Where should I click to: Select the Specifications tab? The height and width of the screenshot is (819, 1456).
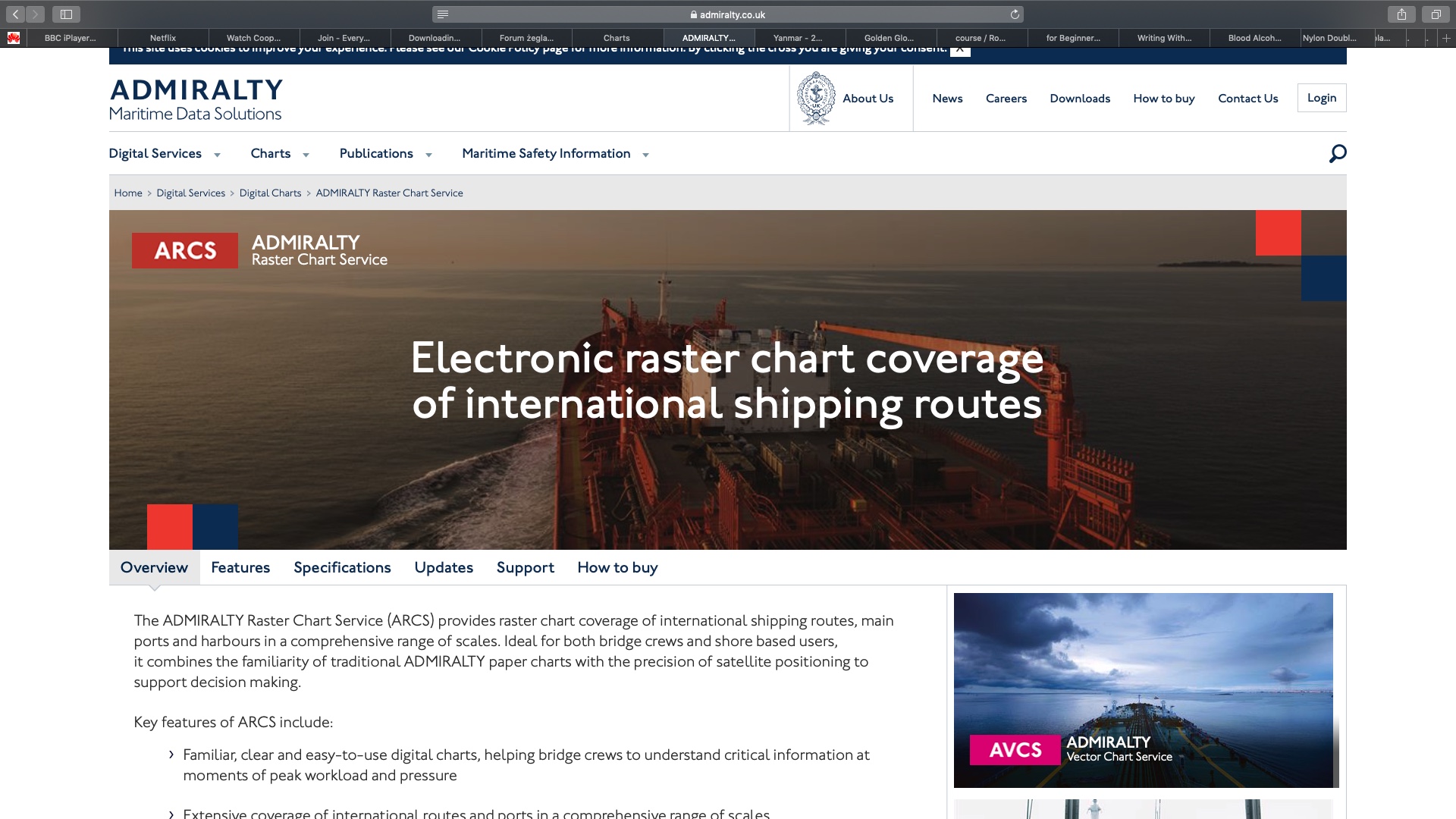[342, 567]
